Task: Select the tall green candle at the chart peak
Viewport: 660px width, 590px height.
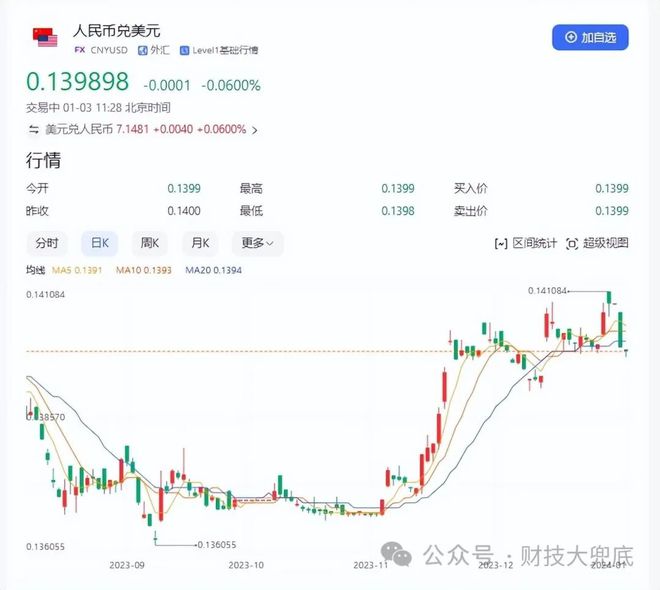Action: [609, 298]
